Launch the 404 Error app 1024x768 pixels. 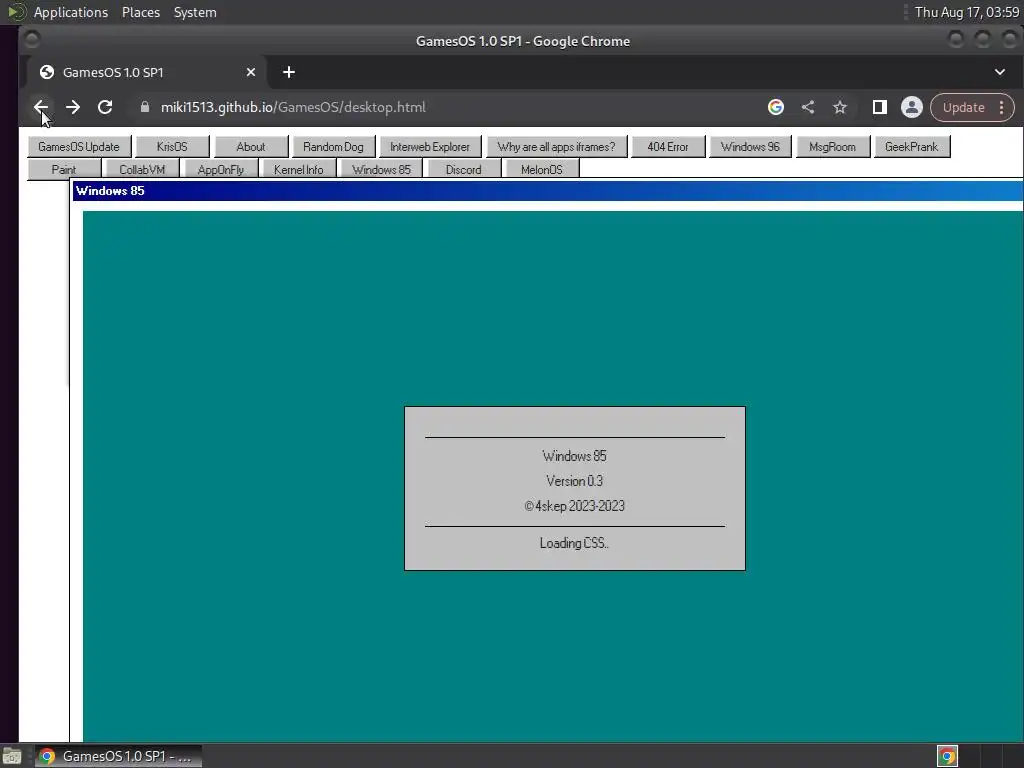pyautogui.click(x=668, y=147)
